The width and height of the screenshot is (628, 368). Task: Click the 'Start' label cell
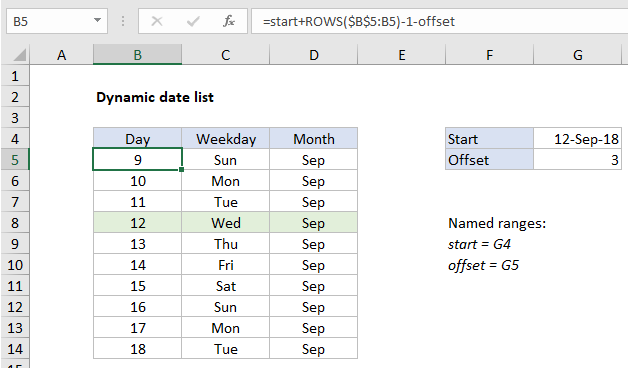tap(489, 139)
